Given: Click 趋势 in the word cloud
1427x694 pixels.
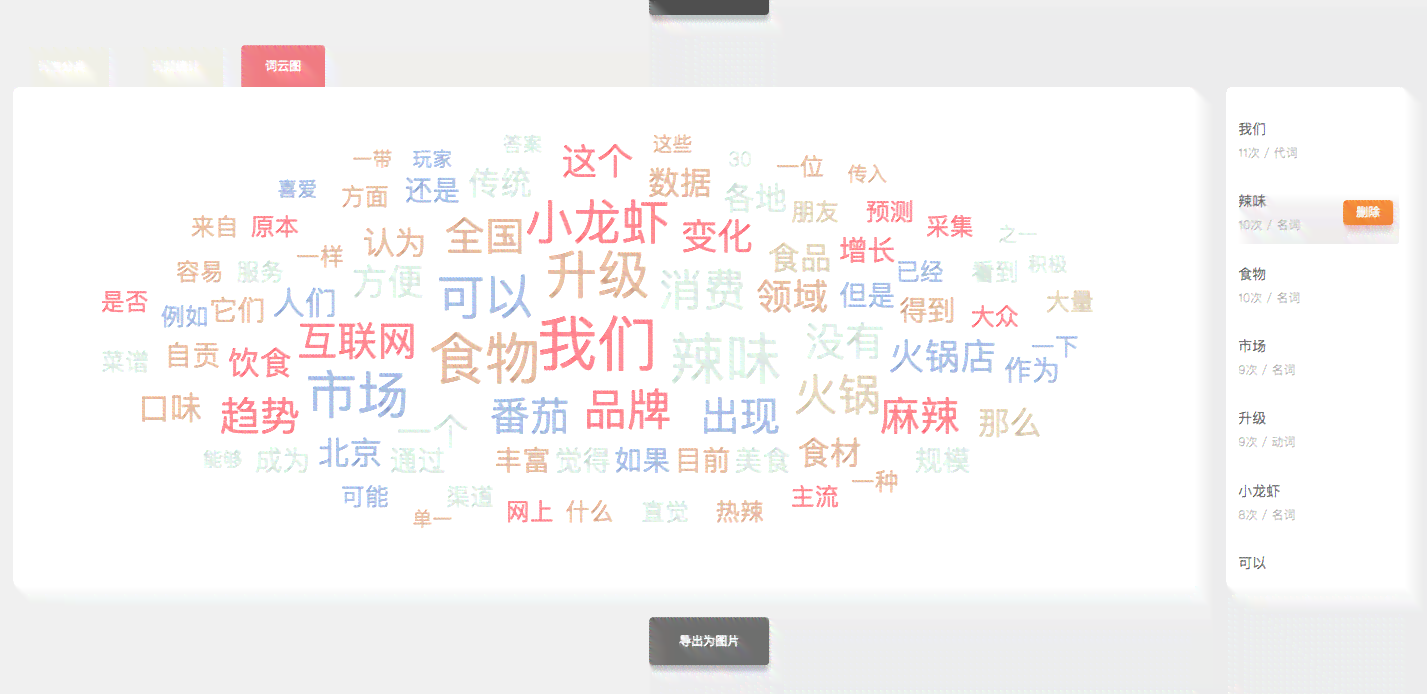Looking at the screenshot, I should [259, 415].
